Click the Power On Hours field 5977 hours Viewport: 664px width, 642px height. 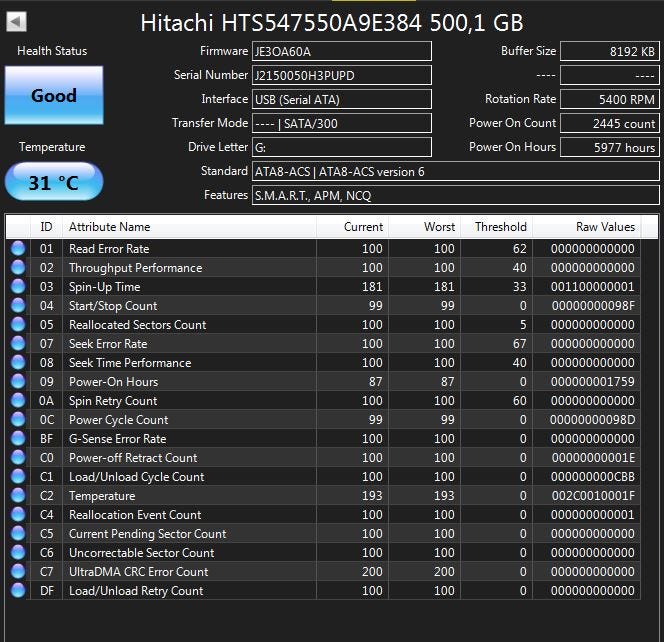tap(610, 147)
